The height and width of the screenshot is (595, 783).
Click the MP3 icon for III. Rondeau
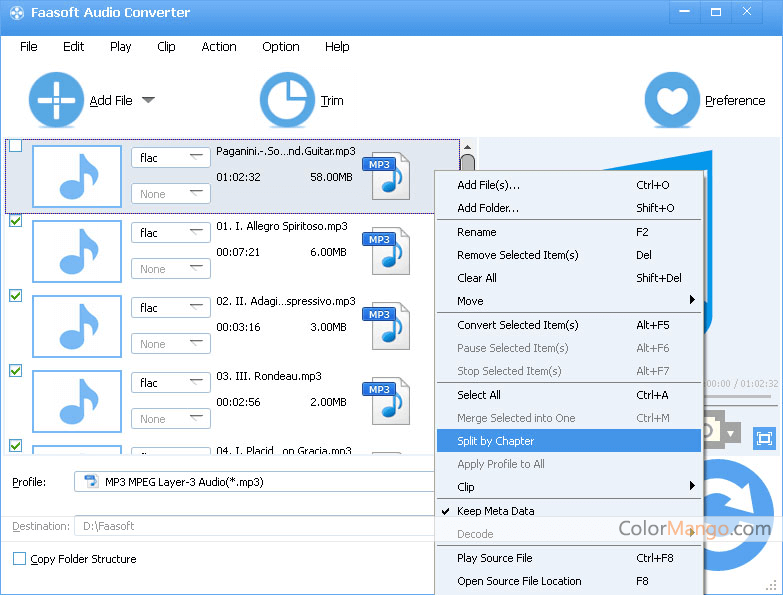(385, 402)
